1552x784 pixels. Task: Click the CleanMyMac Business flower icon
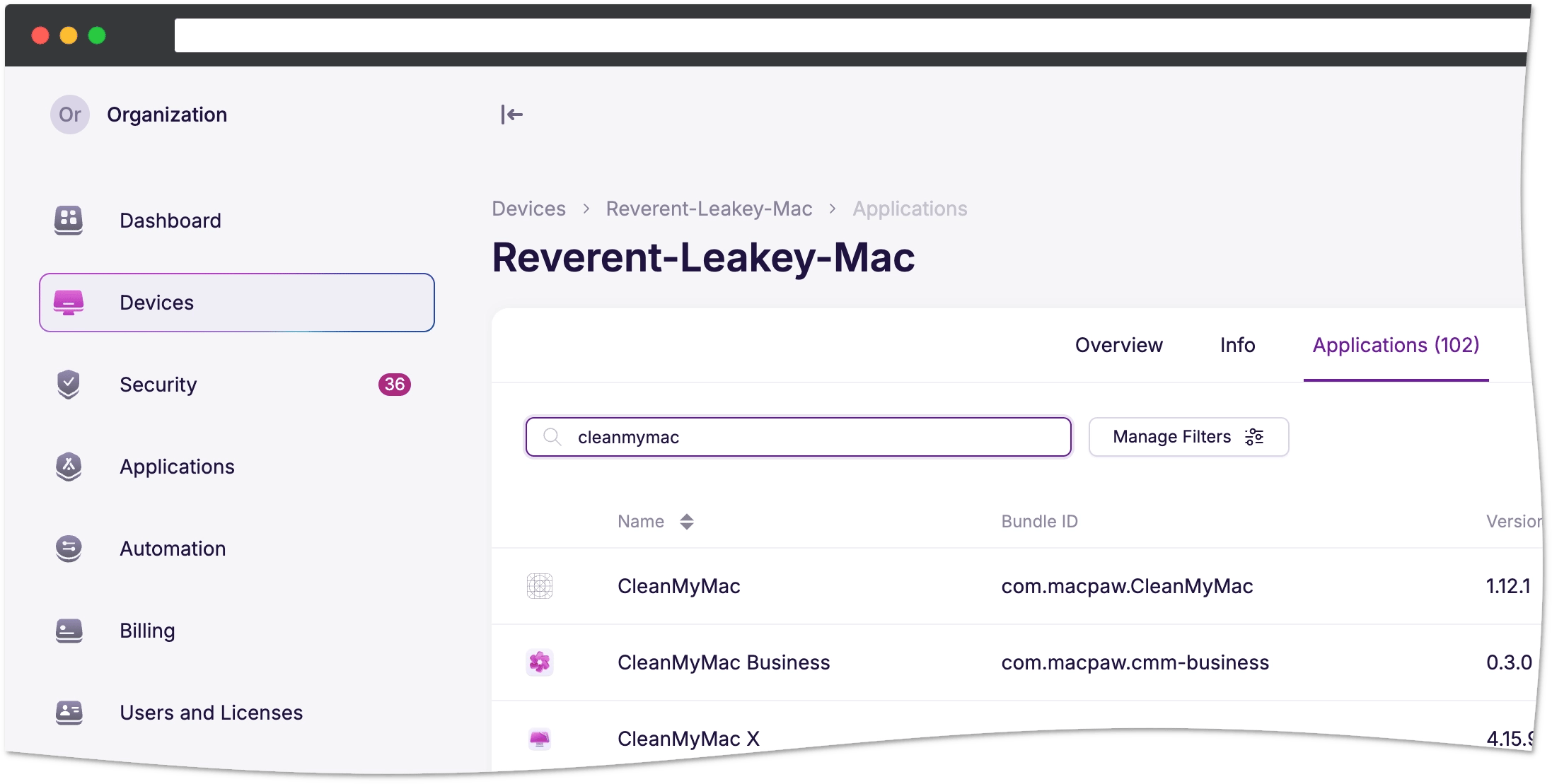point(540,662)
